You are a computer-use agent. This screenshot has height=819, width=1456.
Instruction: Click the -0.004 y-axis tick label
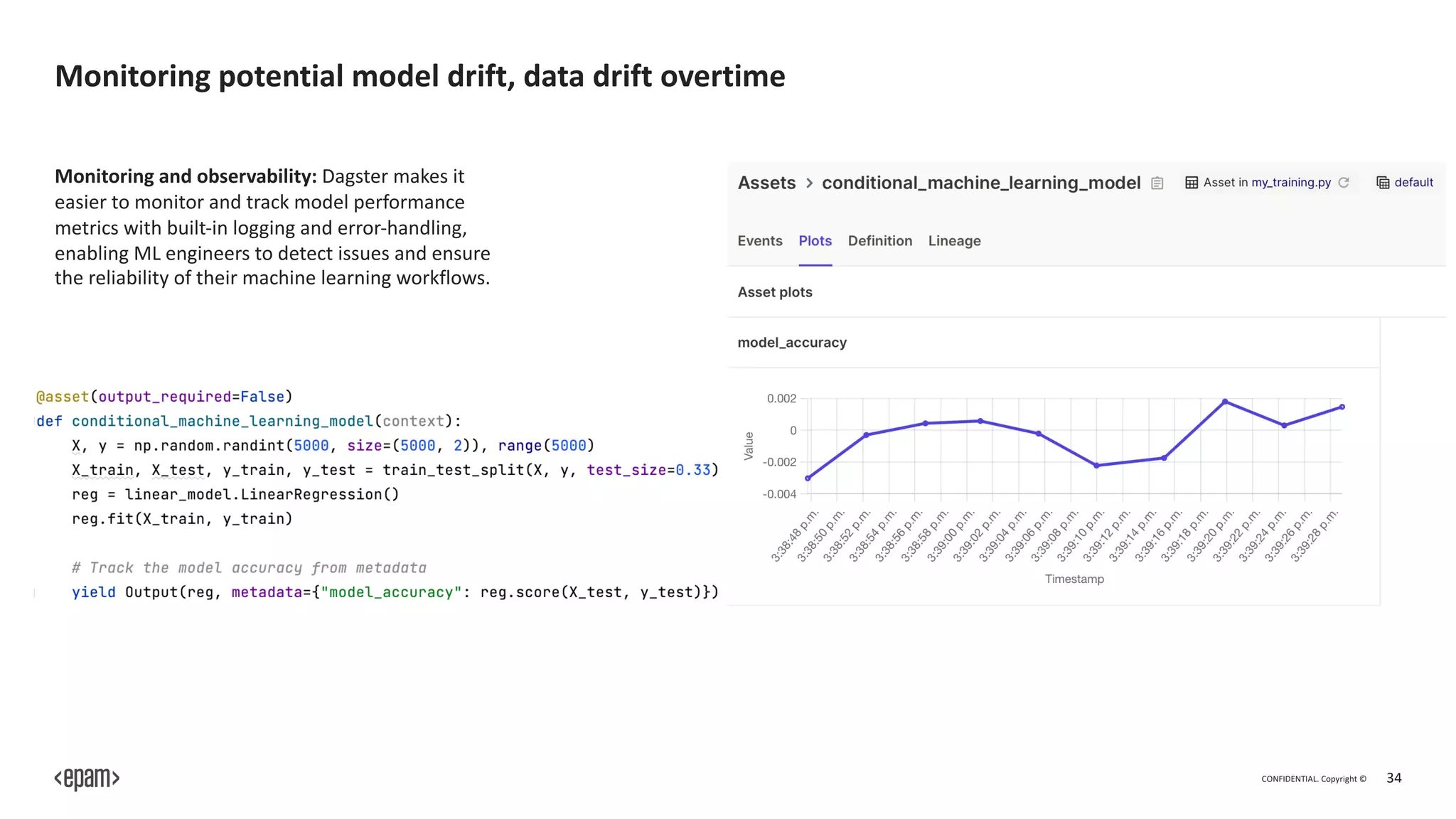click(779, 494)
